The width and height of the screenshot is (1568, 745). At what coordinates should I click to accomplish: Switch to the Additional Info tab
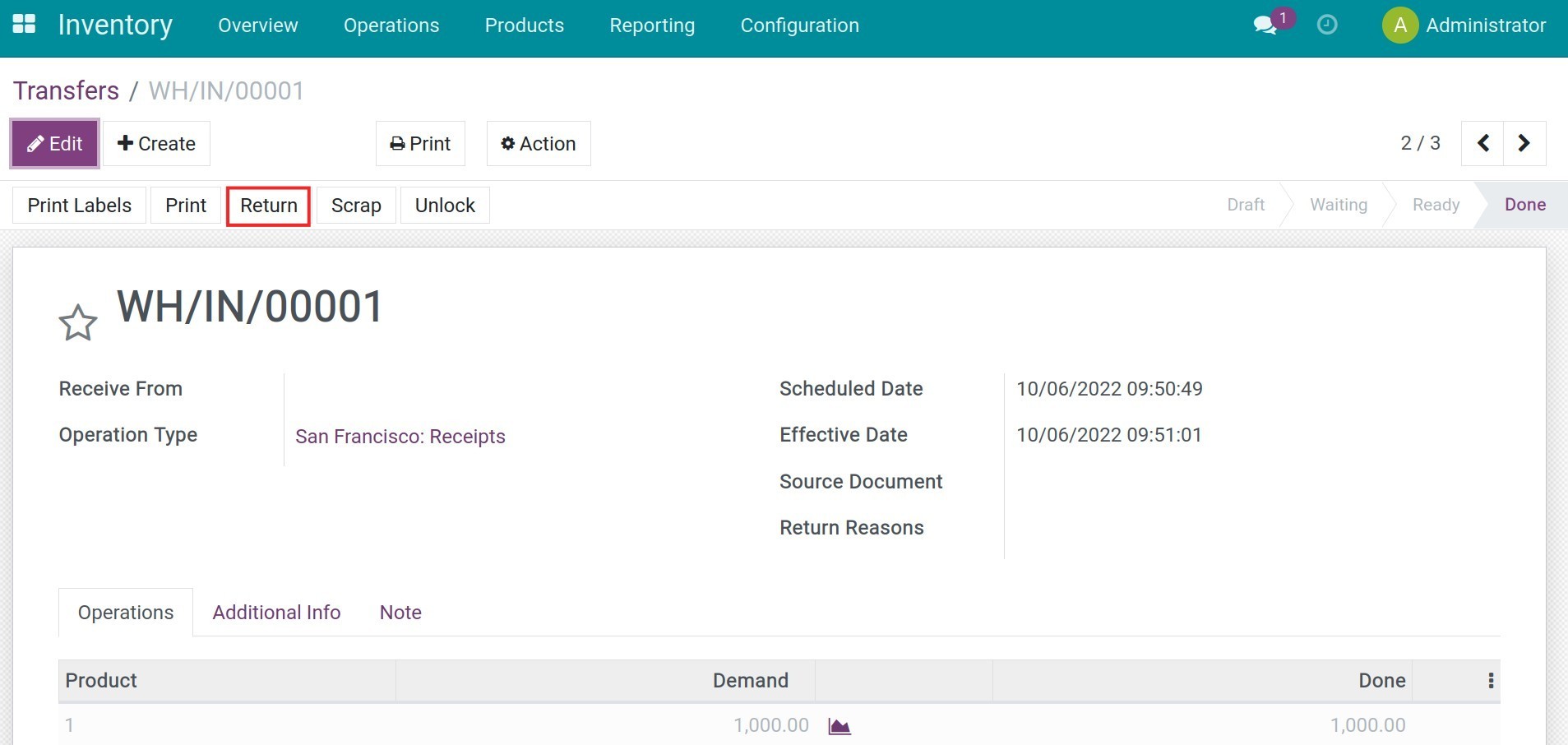[x=275, y=612]
